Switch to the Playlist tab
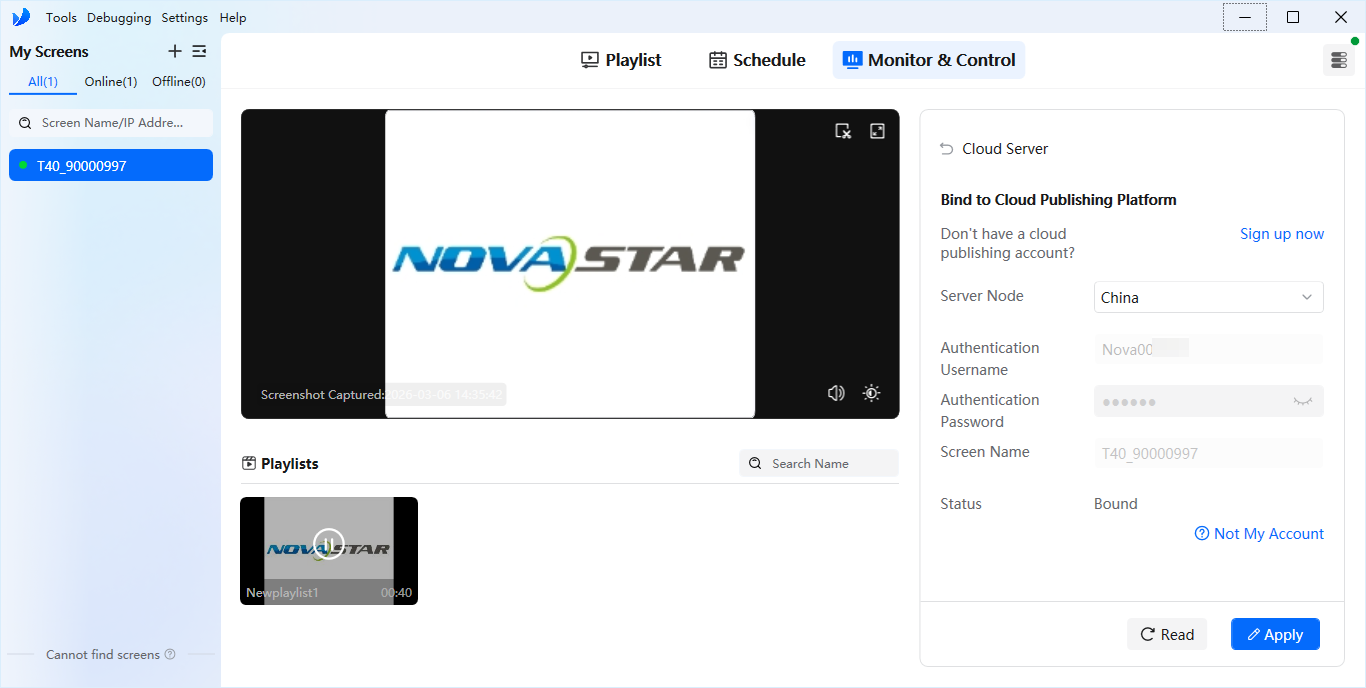The width and height of the screenshot is (1366, 688). coord(621,60)
